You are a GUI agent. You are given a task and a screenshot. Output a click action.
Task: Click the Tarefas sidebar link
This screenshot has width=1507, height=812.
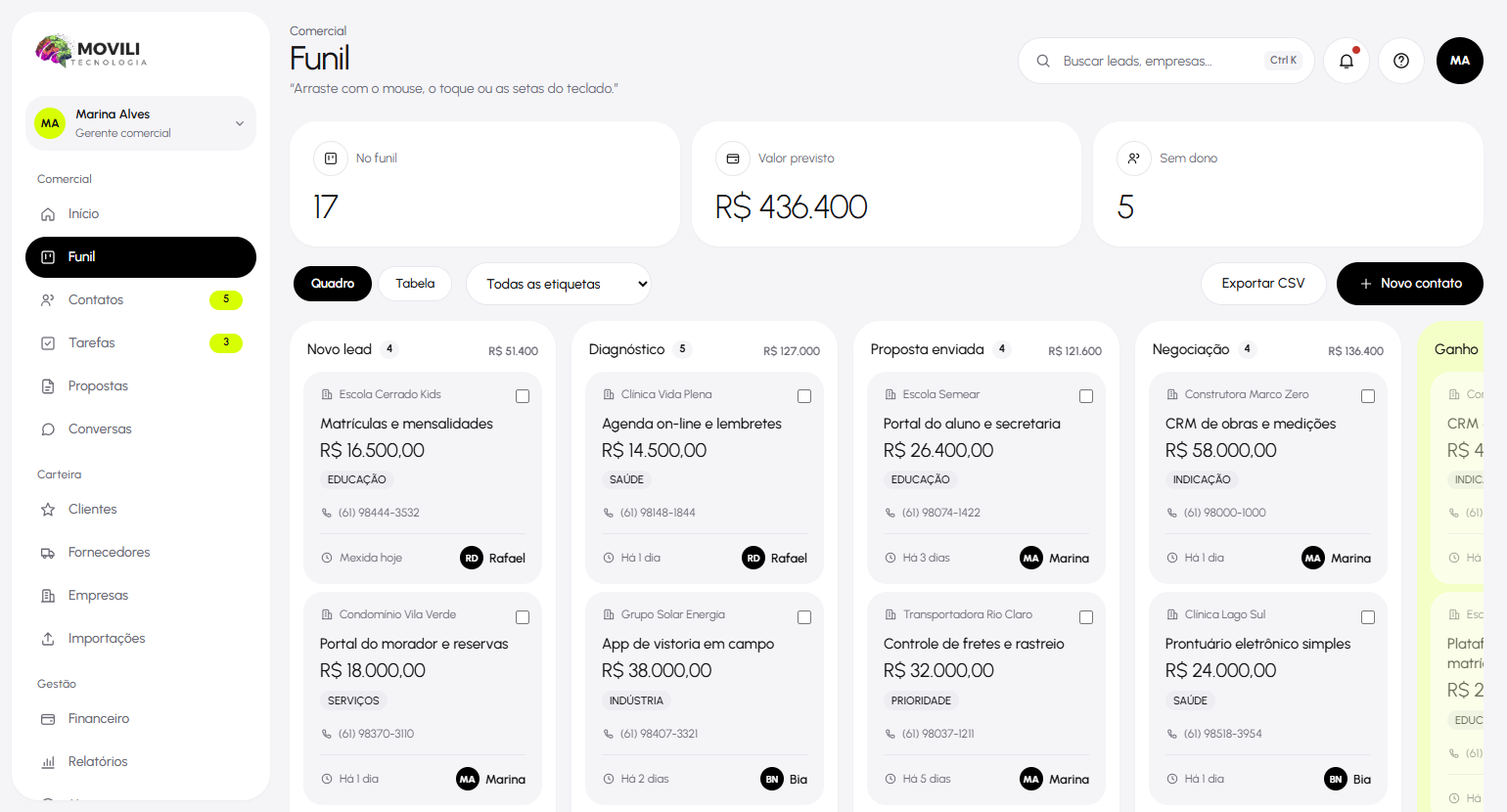[x=141, y=343]
